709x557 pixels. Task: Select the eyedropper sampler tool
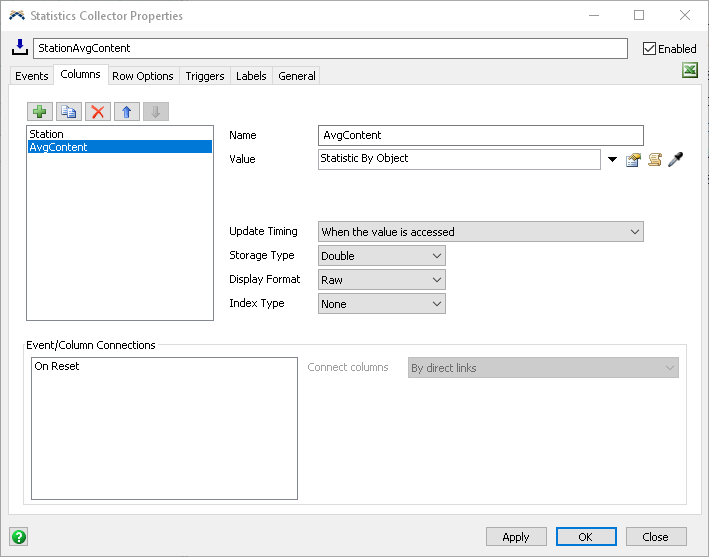[x=675, y=159]
